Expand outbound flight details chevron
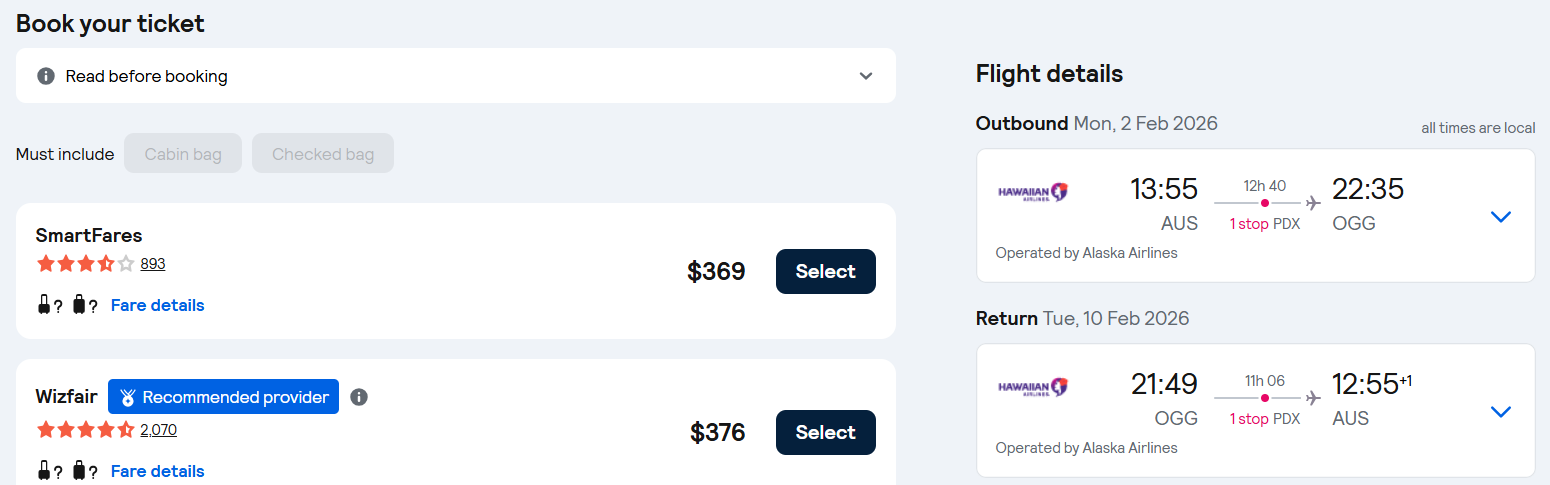This screenshot has height=485, width=1550. tap(1500, 216)
